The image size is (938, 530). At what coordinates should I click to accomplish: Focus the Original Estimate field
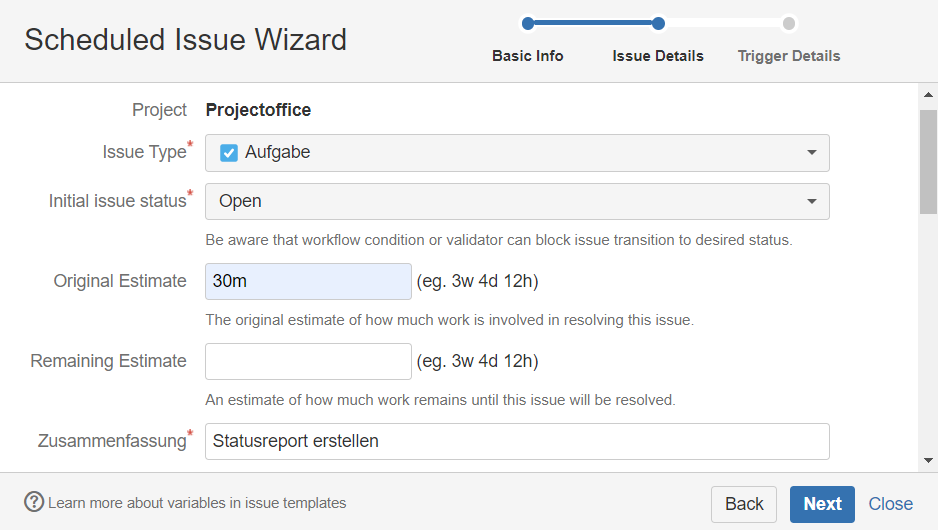(x=308, y=281)
